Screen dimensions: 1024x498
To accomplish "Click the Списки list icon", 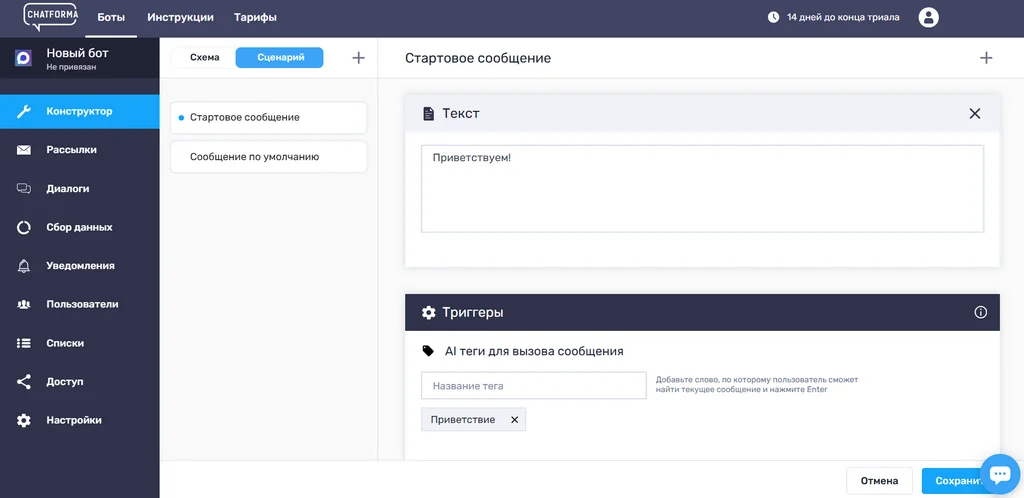I will (x=24, y=343).
